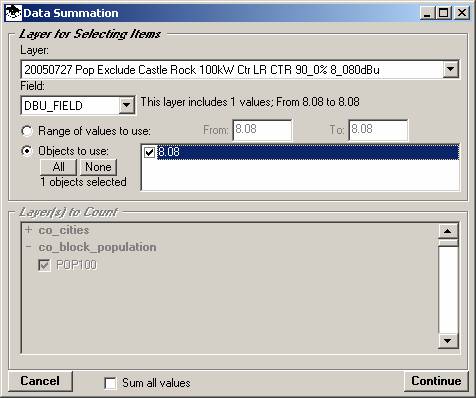Open the DBU_FIELD field dropdown
This screenshot has width=476, height=398.
click(126, 105)
